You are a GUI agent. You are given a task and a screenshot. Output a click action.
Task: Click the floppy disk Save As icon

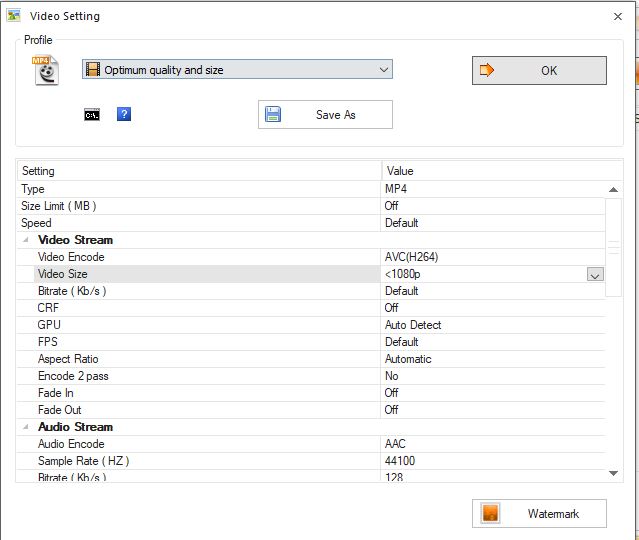tap(273, 115)
